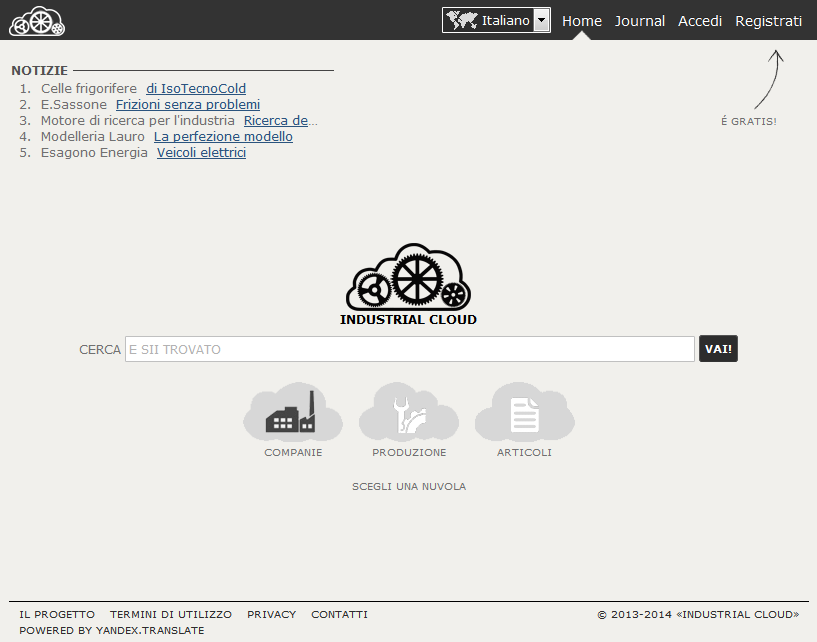The height and width of the screenshot is (642, 817).
Task: Open 'Frizioni senza problemi' news link
Action: pos(188,104)
